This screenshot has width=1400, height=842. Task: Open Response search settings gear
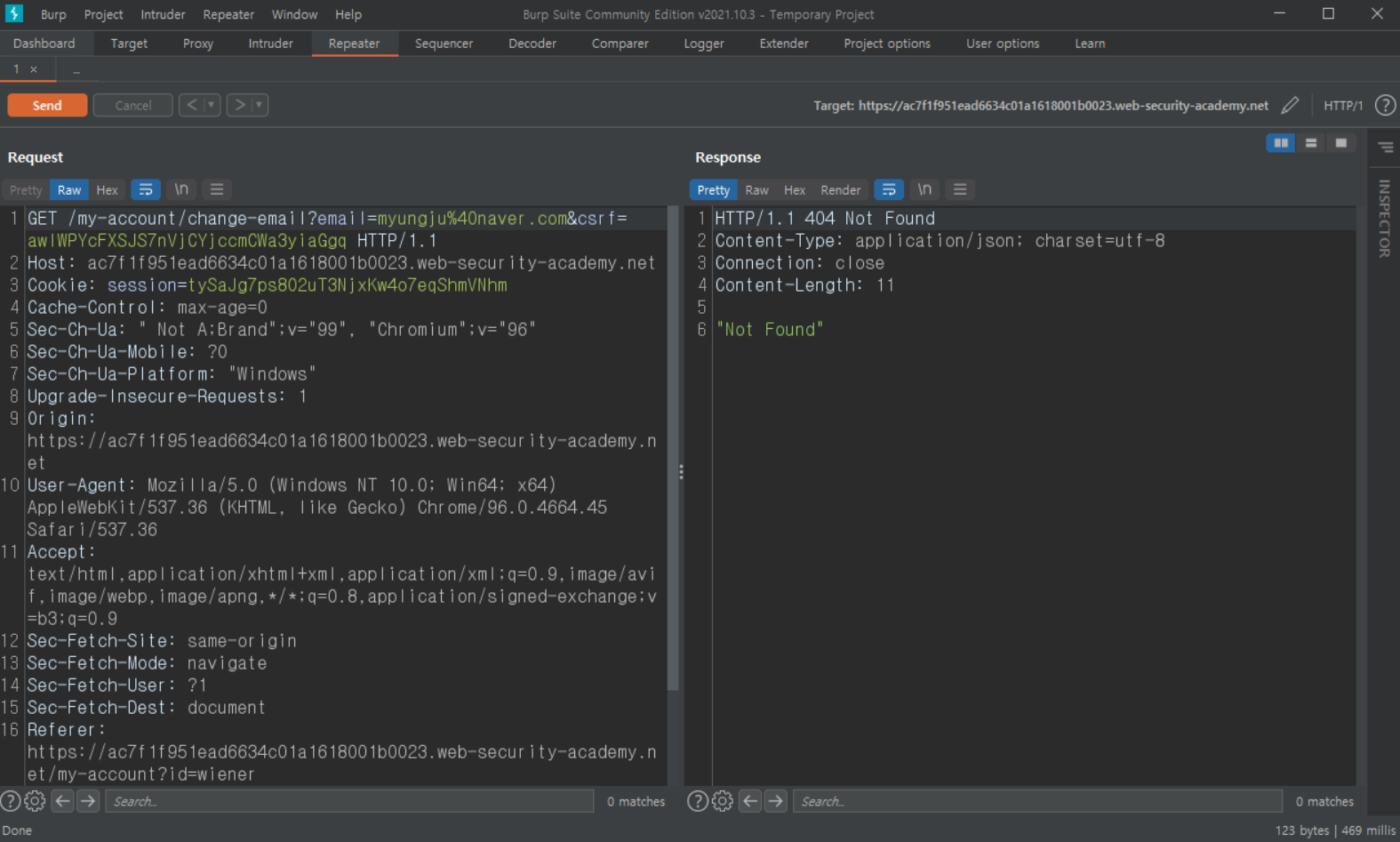[x=723, y=801]
